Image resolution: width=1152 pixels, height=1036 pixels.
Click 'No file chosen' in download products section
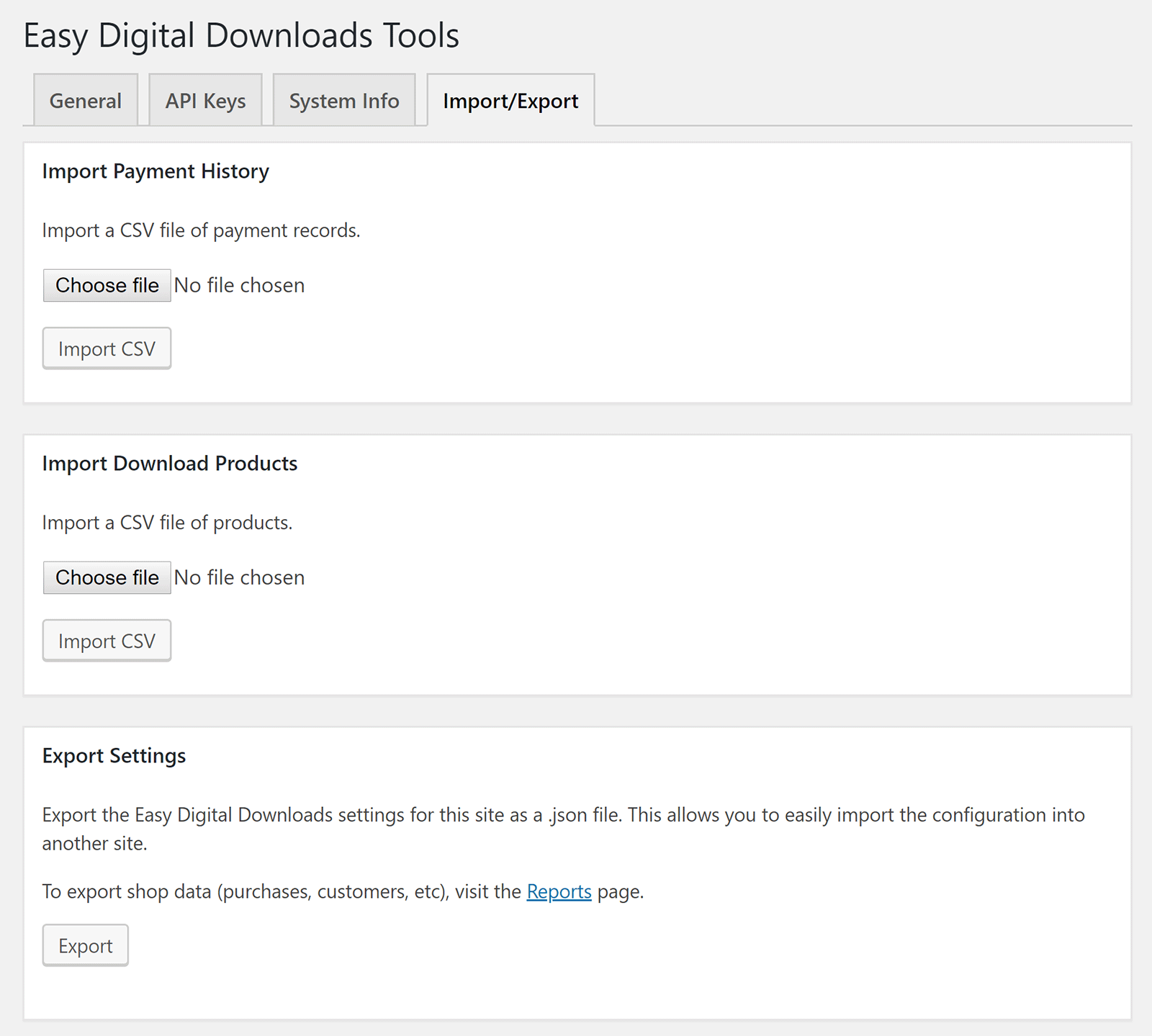point(239,577)
